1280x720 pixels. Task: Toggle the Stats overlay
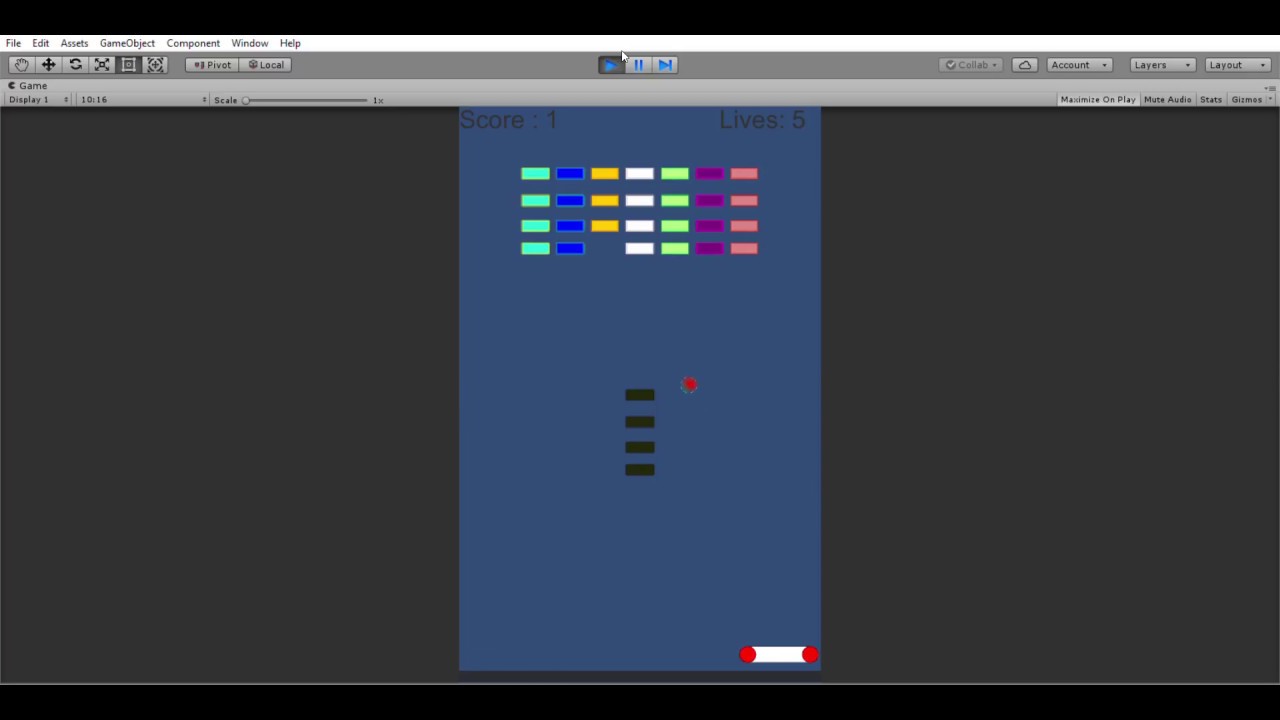(1211, 100)
